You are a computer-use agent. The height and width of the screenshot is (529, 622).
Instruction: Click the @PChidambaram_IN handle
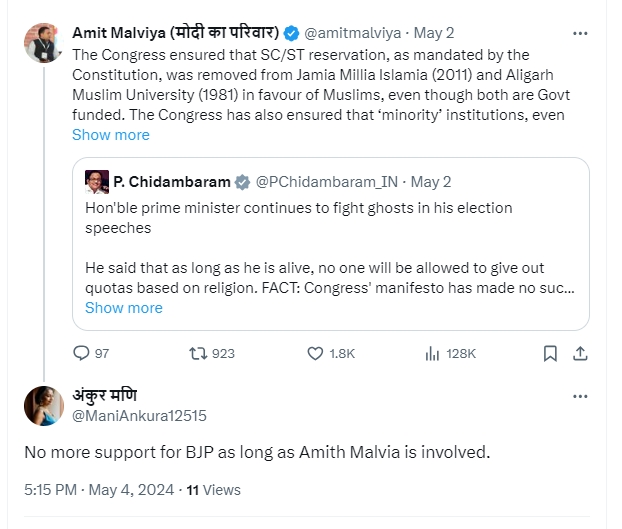pos(328,182)
